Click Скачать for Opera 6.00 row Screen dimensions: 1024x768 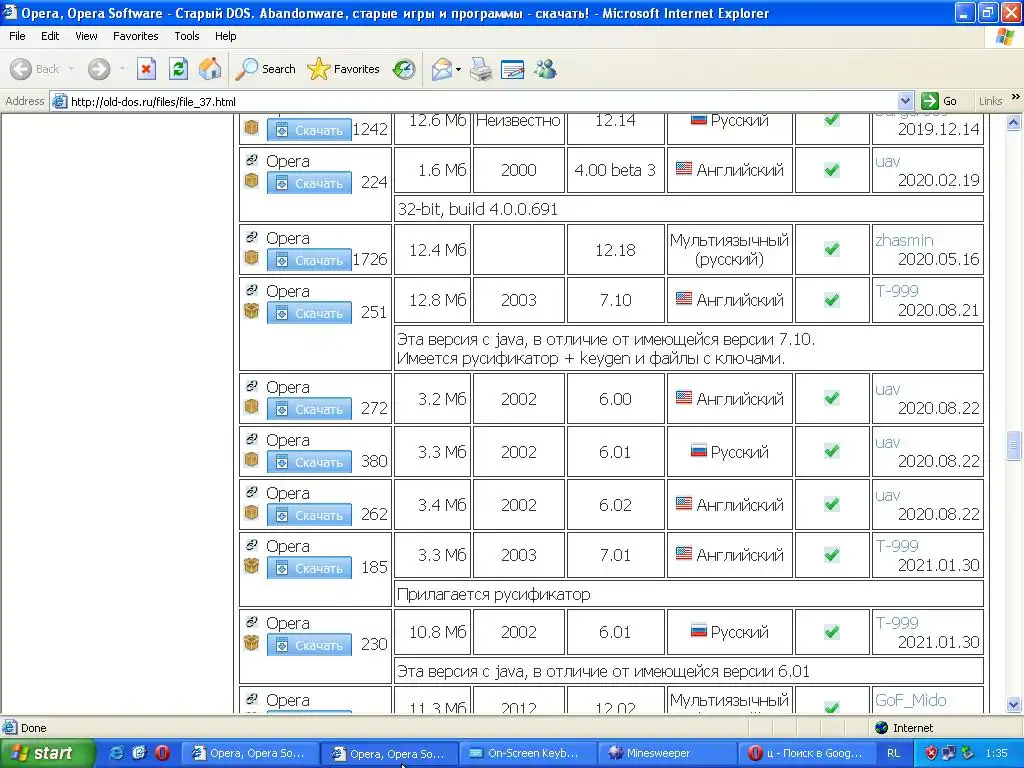(309, 409)
